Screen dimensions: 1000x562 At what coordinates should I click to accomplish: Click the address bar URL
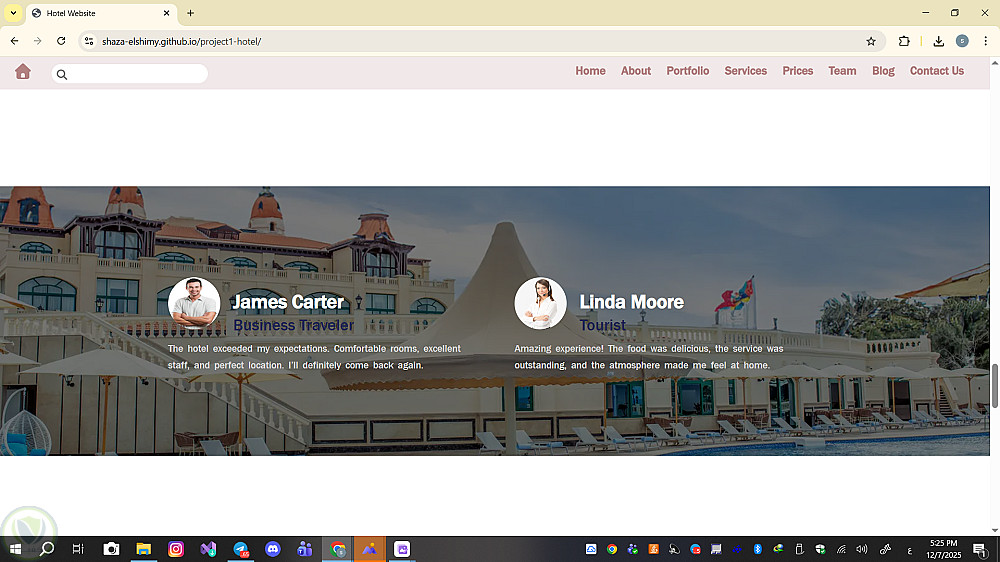point(182,41)
